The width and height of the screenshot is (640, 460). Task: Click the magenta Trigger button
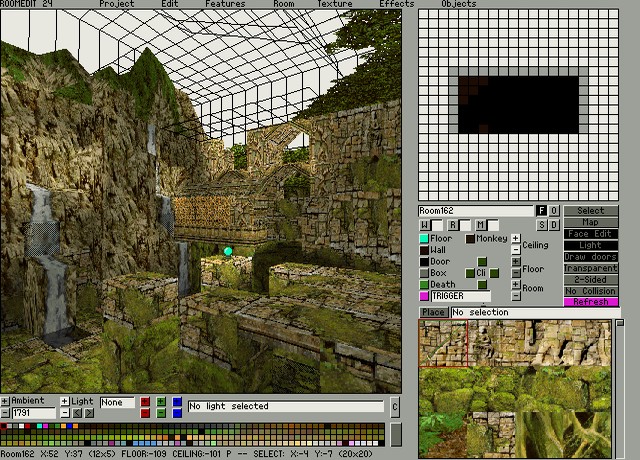tap(424, 296)
